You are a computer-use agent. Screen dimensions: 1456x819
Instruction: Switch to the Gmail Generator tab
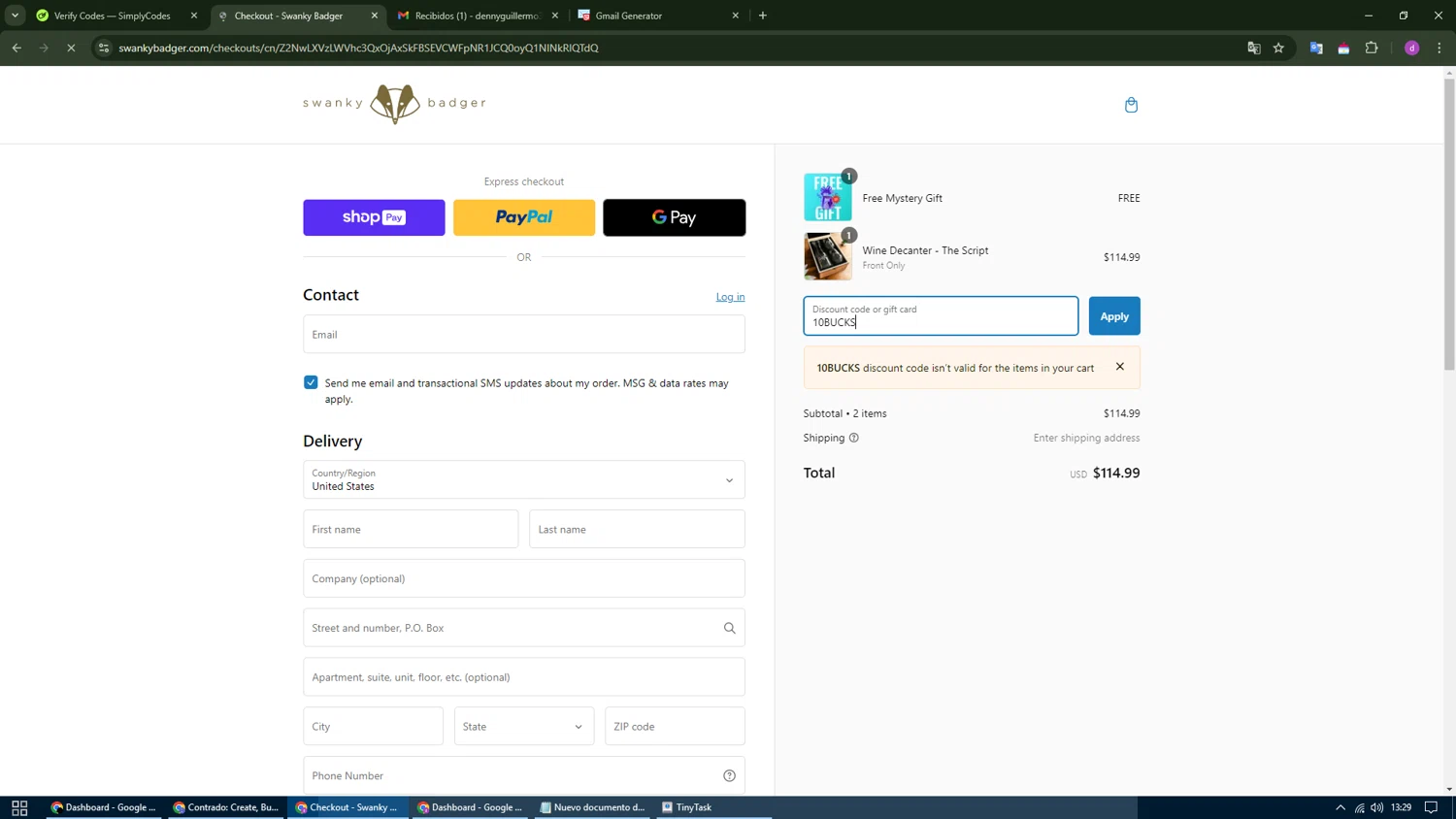657,16
